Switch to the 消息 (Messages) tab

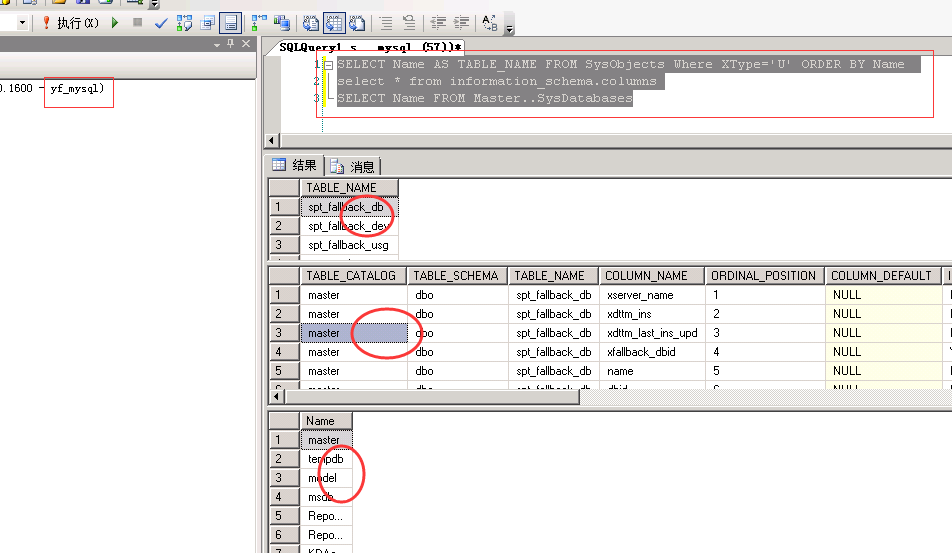(x=354, y=167)
